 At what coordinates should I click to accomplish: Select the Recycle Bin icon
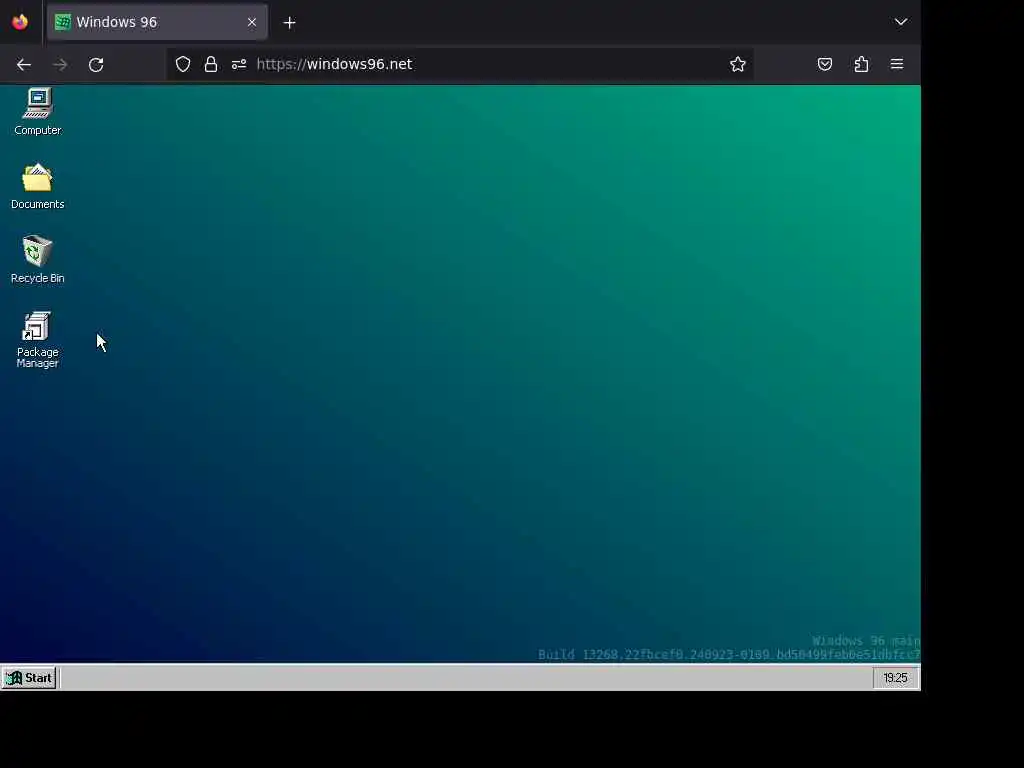coord(37,259)
